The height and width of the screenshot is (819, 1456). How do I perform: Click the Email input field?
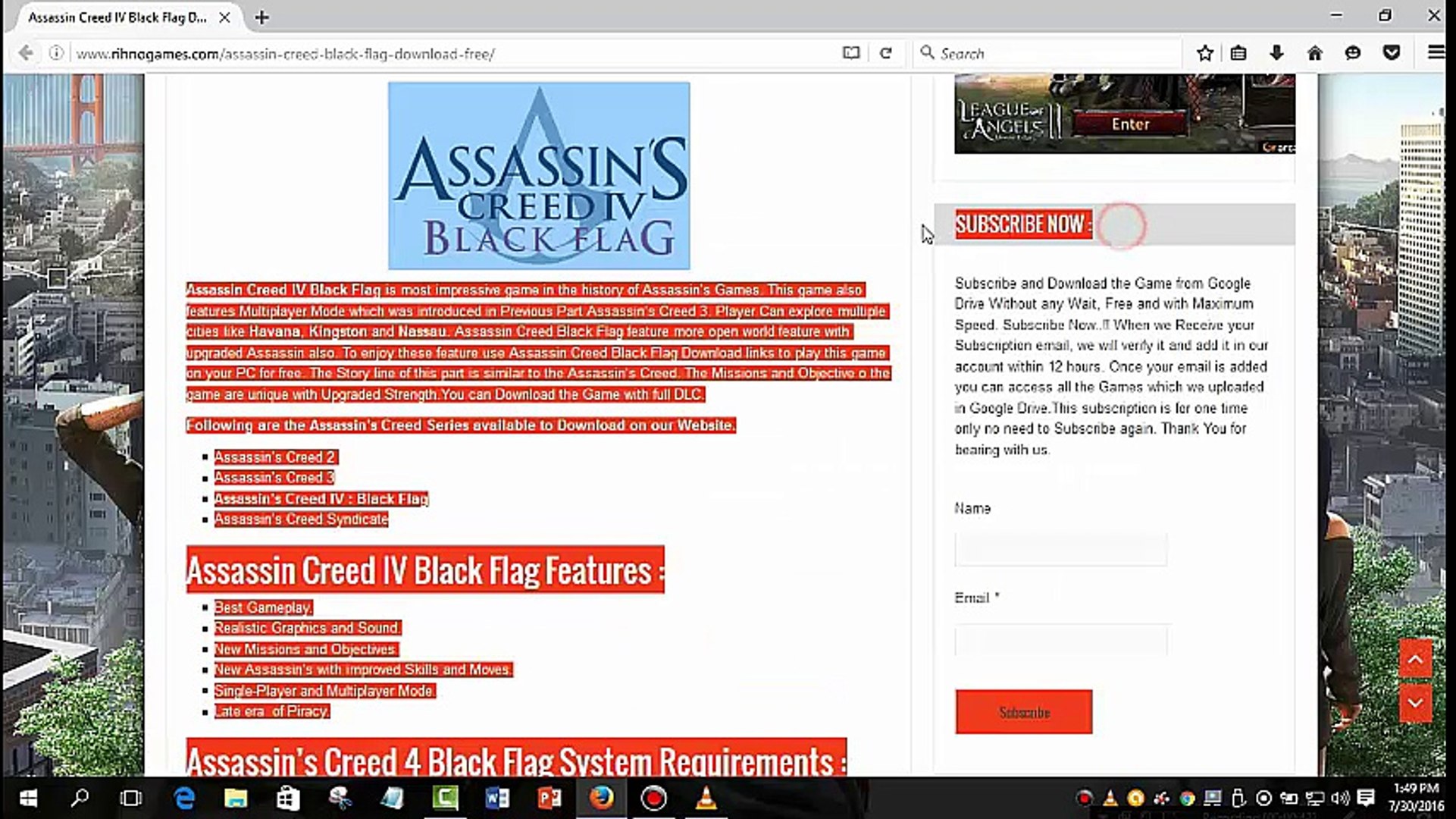tap(1060, 641)
